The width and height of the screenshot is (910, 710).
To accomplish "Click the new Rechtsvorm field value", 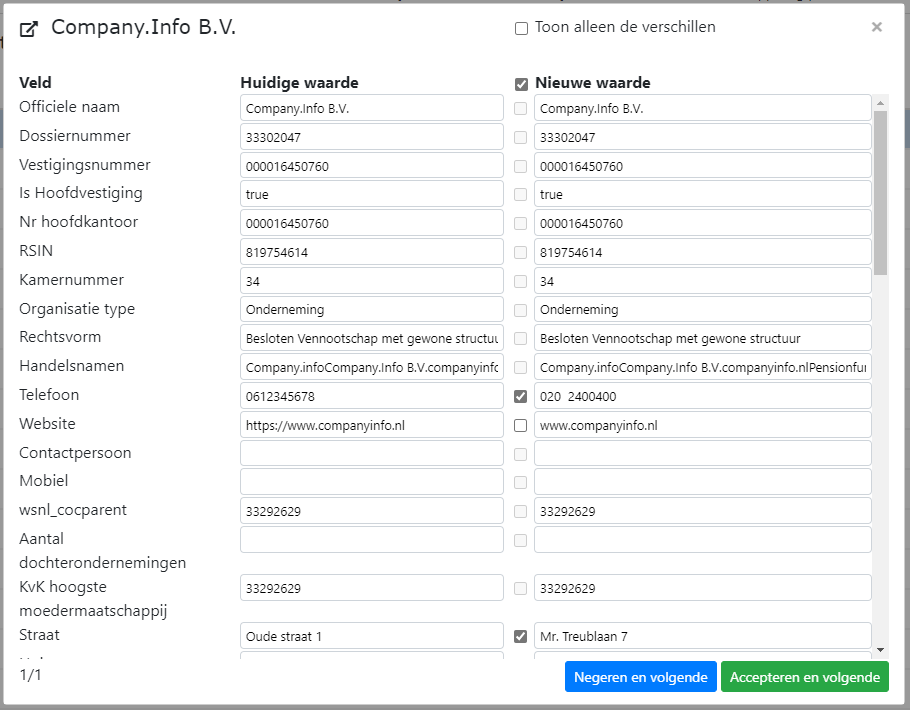I will click(x=702, y=338).
